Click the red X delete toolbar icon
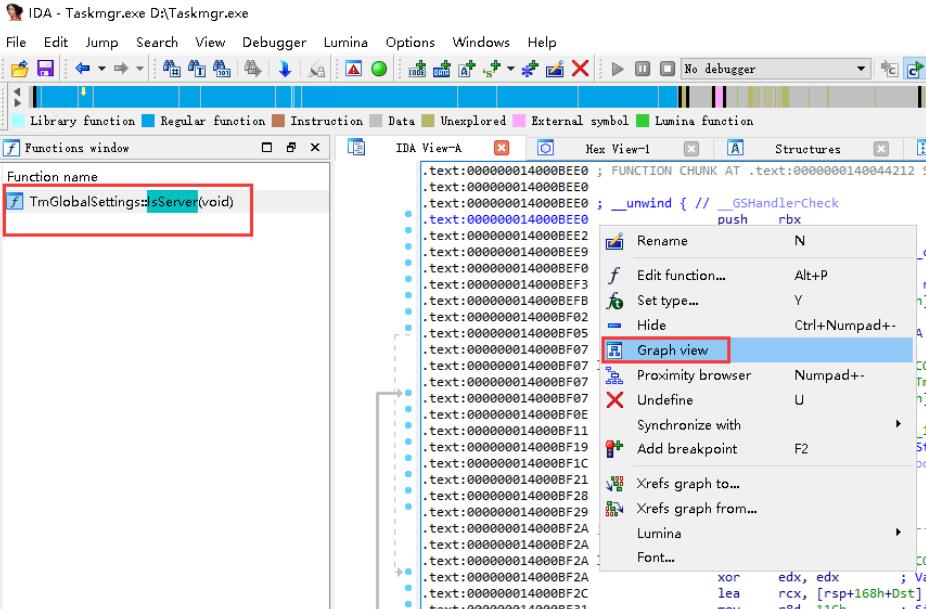Screen dimensions: 926x609 coord(581,69)
